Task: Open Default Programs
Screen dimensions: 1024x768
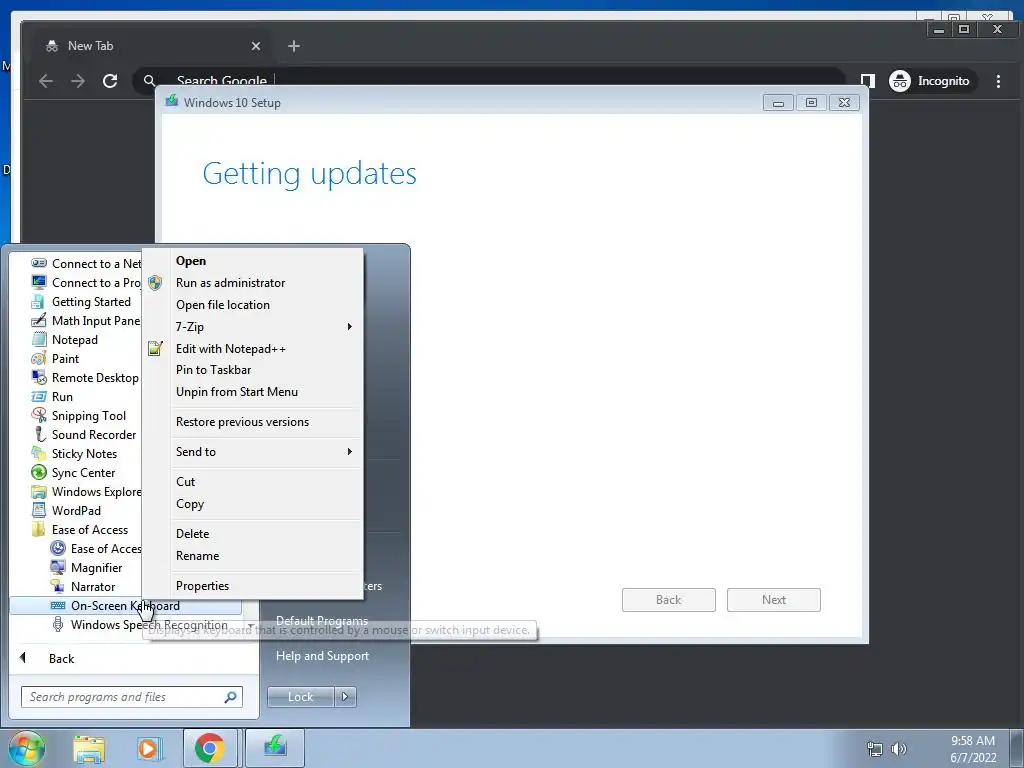Action: (322, 620)
